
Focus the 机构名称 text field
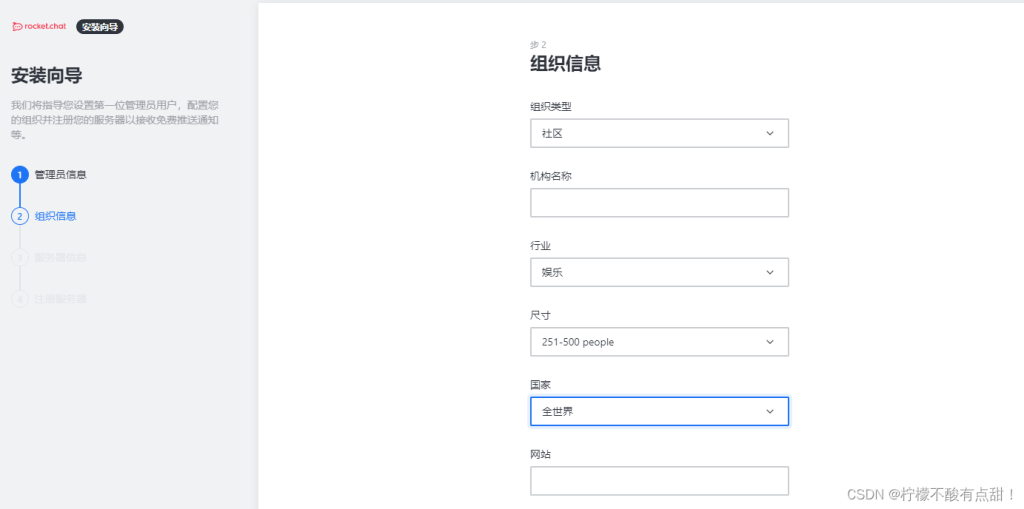[x=660, y=203]
